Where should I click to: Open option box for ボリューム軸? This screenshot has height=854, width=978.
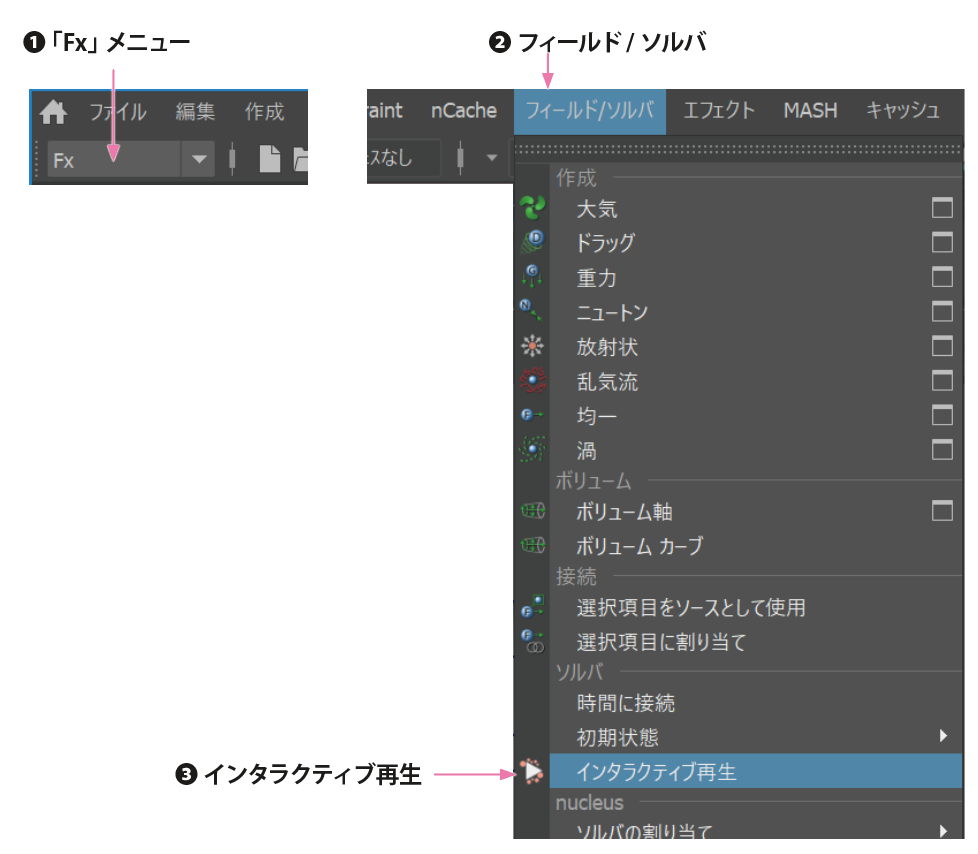pyautogui.click(x=941, y=511)
